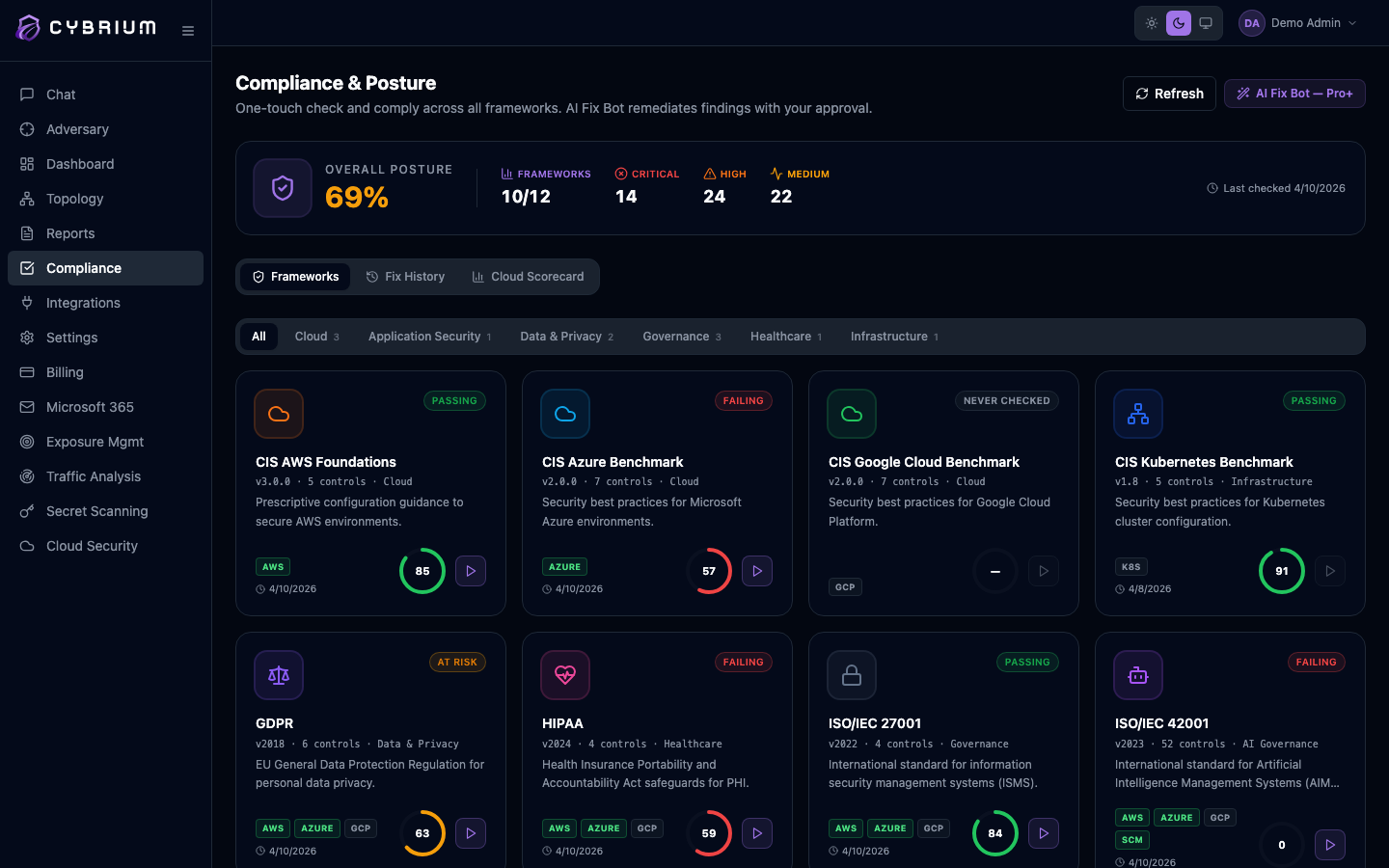The width and height of the screenshot is (1389, 868).
Task: Click GDPR scales icon
Action: point(279,675)
